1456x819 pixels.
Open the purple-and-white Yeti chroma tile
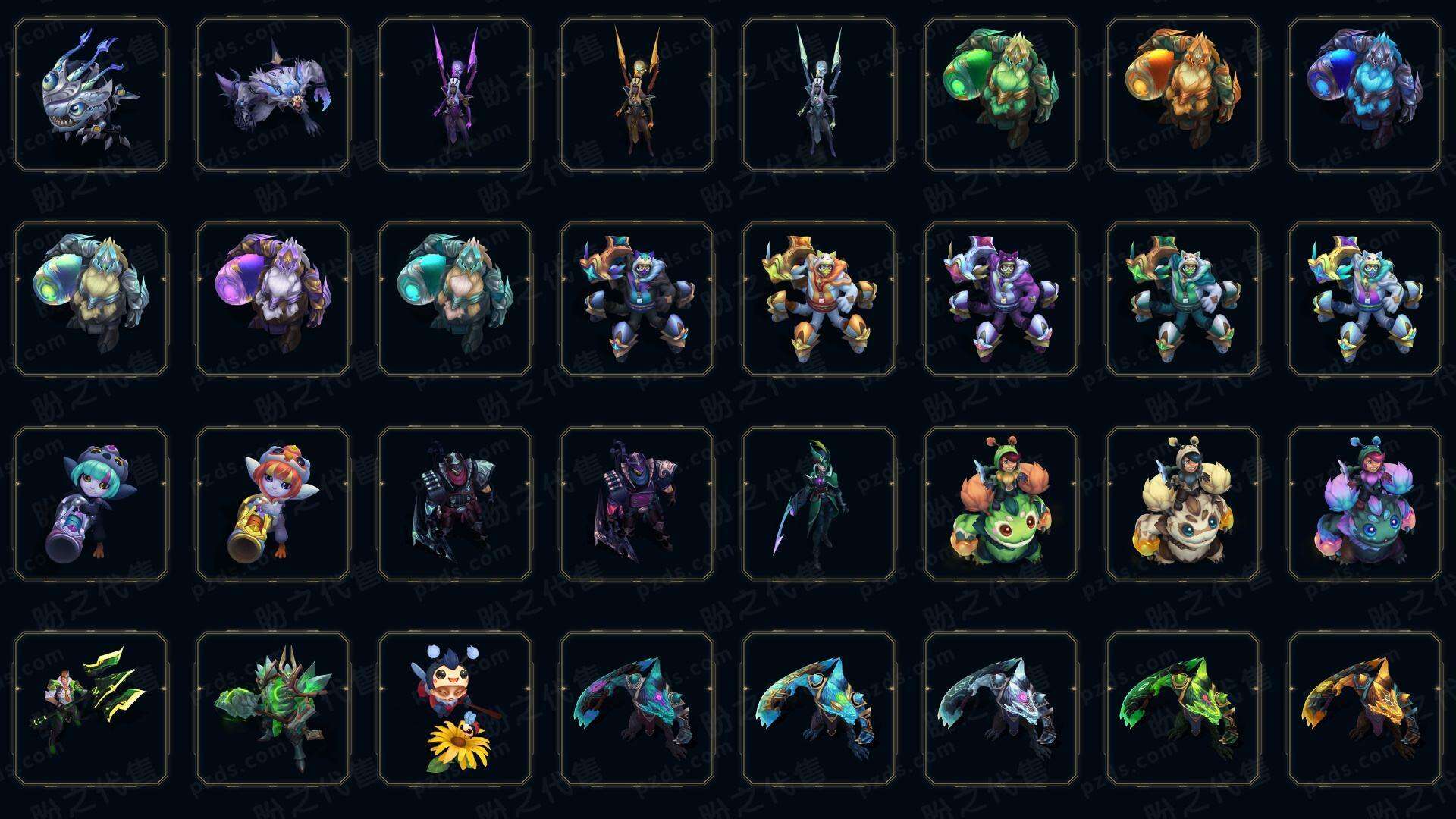(x=273, y=299)
